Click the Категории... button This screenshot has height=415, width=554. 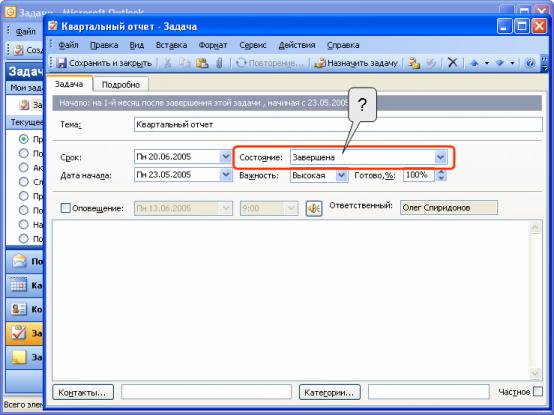click(330, 392)
